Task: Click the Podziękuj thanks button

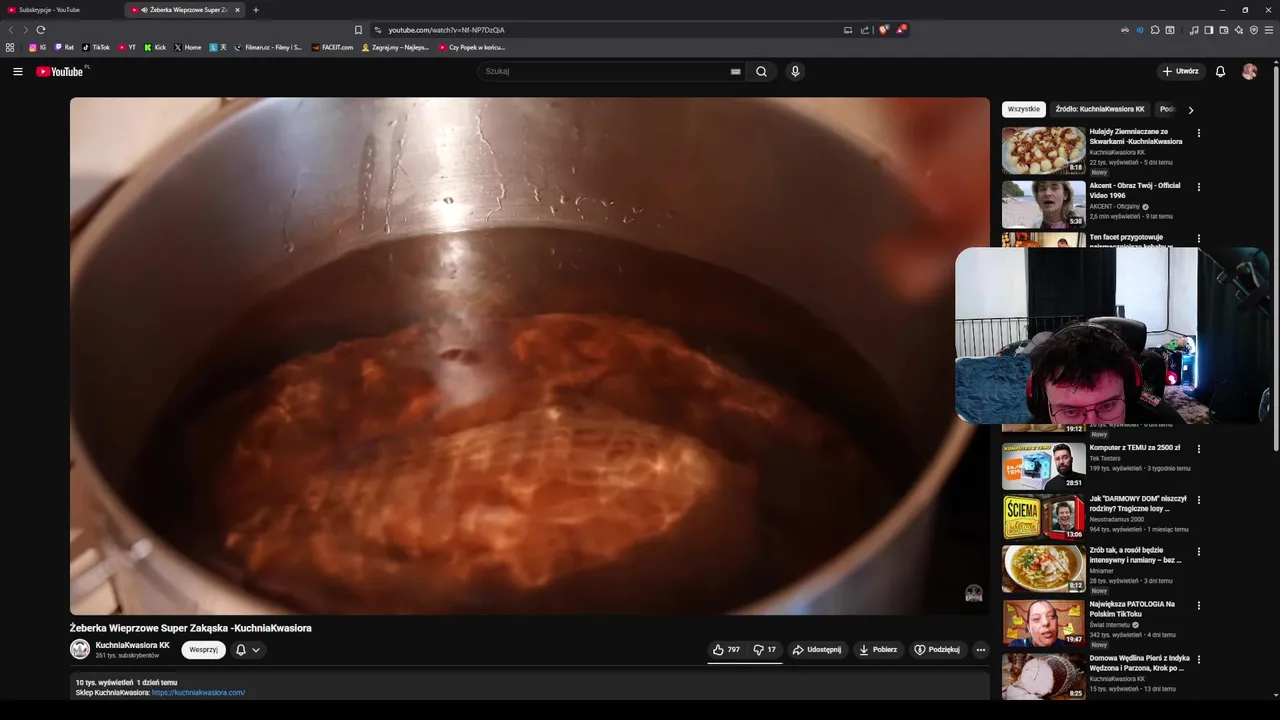Action: (937, 649)
